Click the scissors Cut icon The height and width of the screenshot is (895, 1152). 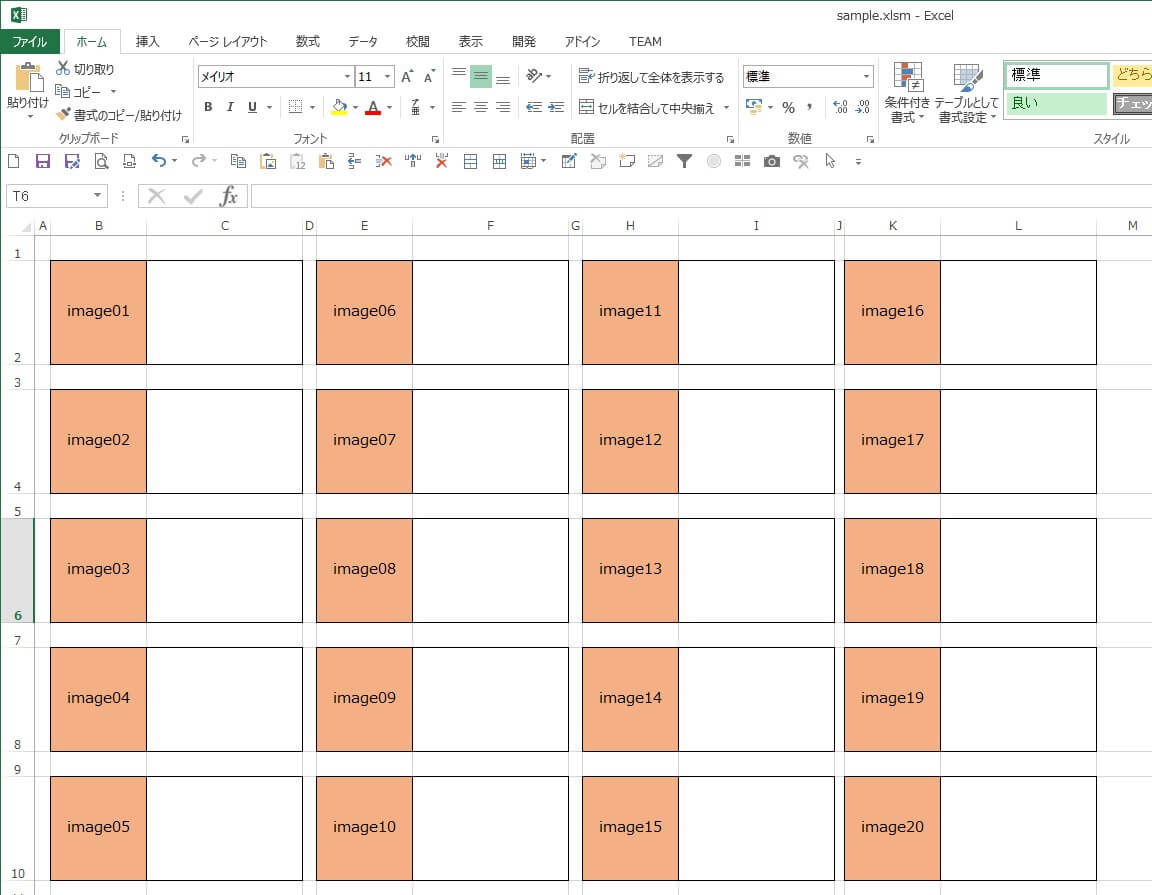coord(64,69)
